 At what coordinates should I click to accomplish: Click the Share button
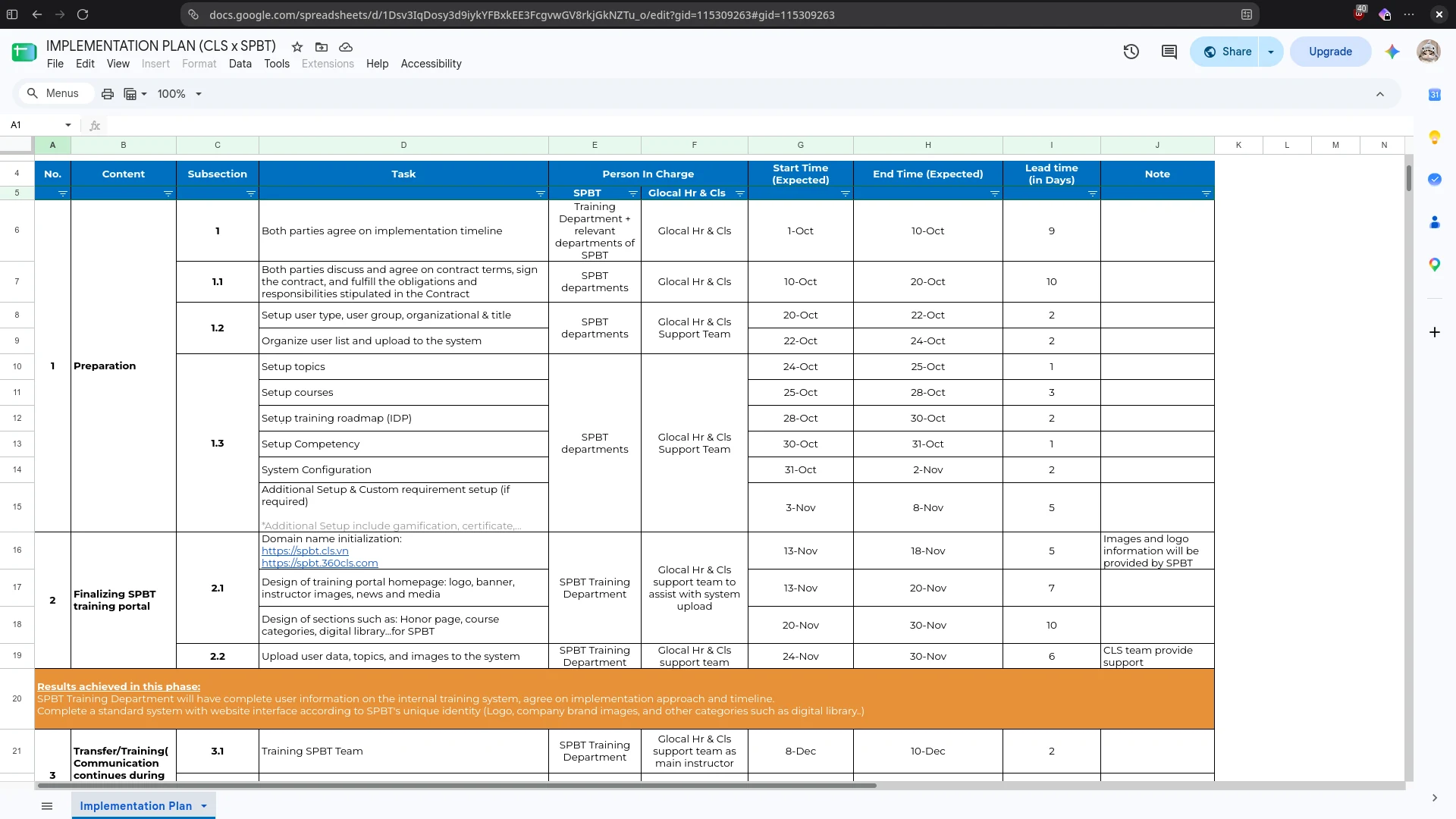point(1225,52)
